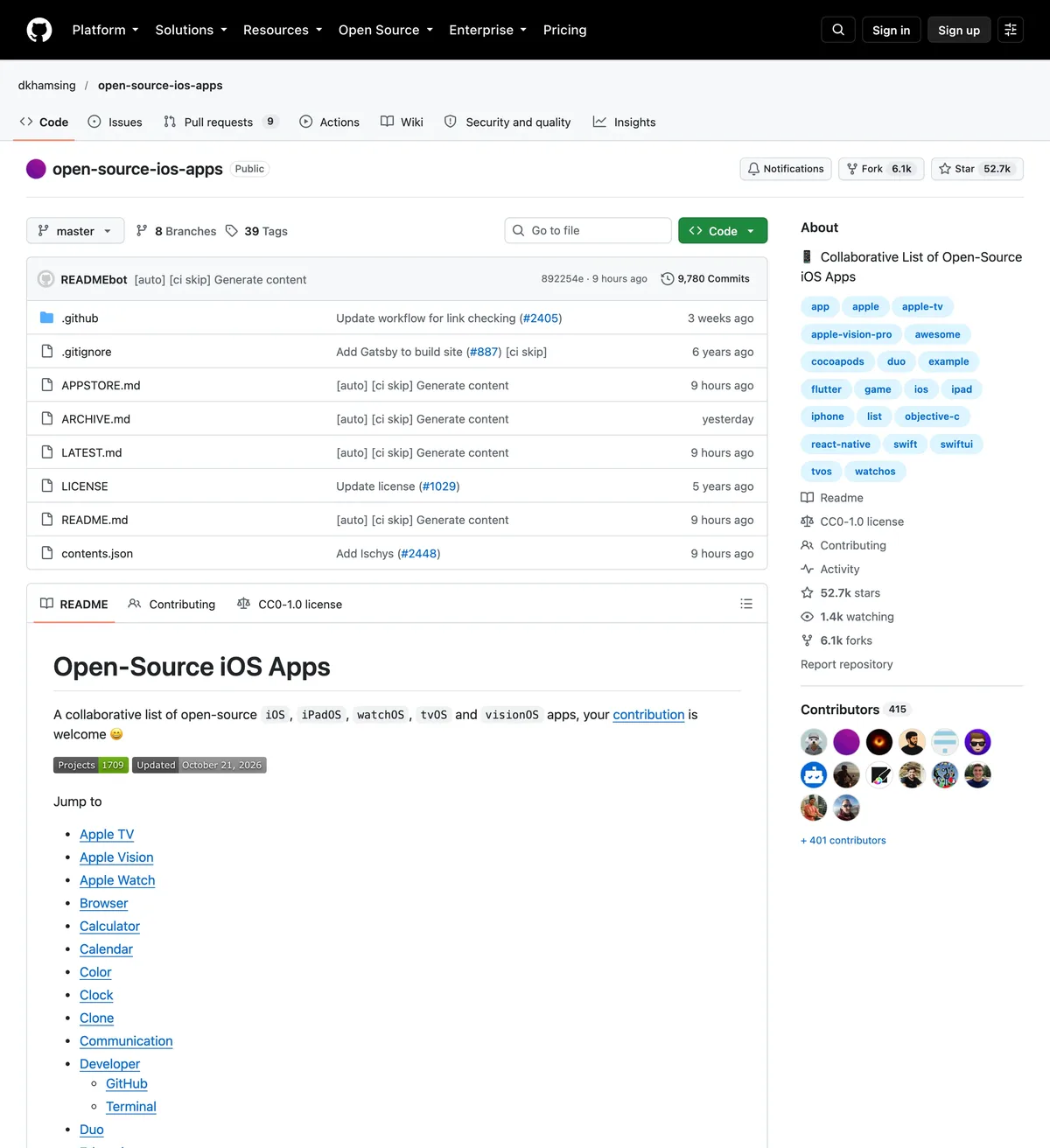Open the GitHub logo homepage
The width and height of the screenshot is (1050, 1148).
click(39, 30)
